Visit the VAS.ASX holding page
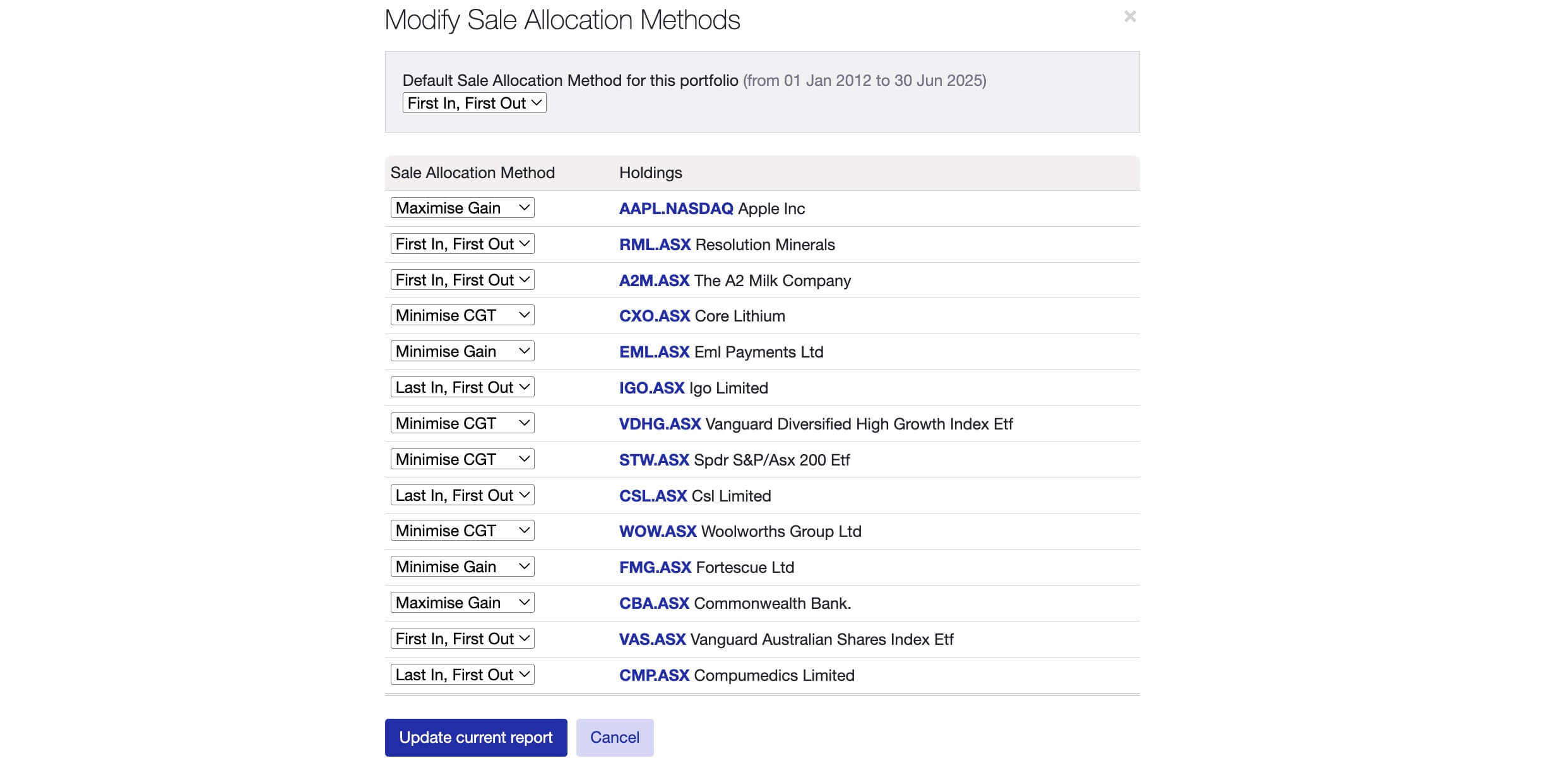This screenshot has height=763, width=1568. pyautogui.click(x=652, y=639)
